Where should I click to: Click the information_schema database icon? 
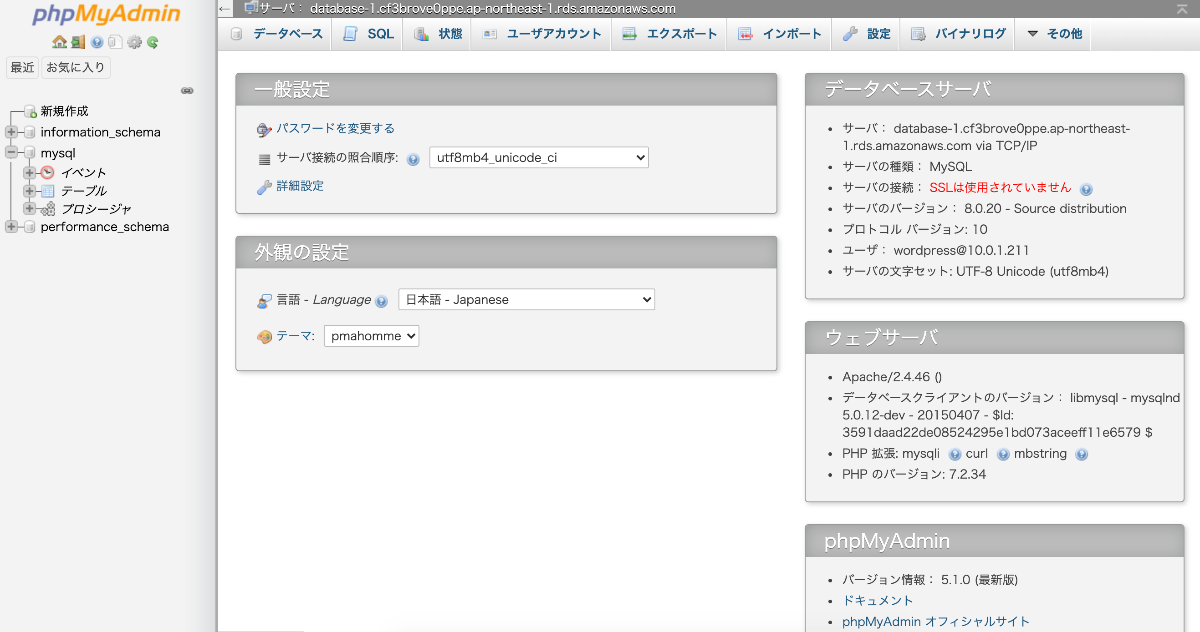(x=30, y=132)
